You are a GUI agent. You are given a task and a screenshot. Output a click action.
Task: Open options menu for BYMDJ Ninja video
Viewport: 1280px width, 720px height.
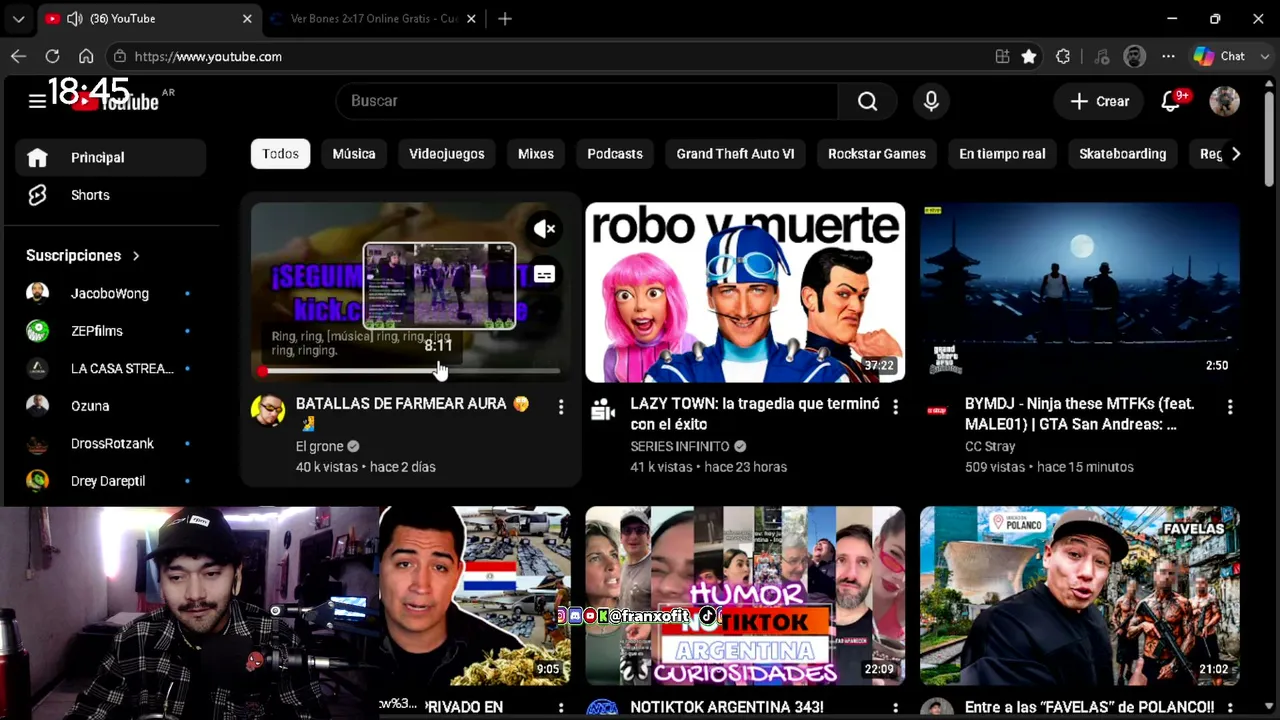(x=1230, y=407)
